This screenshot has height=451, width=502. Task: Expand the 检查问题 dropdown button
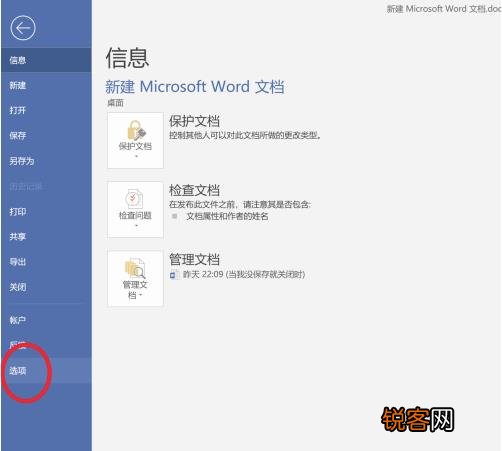coord(135,209)
